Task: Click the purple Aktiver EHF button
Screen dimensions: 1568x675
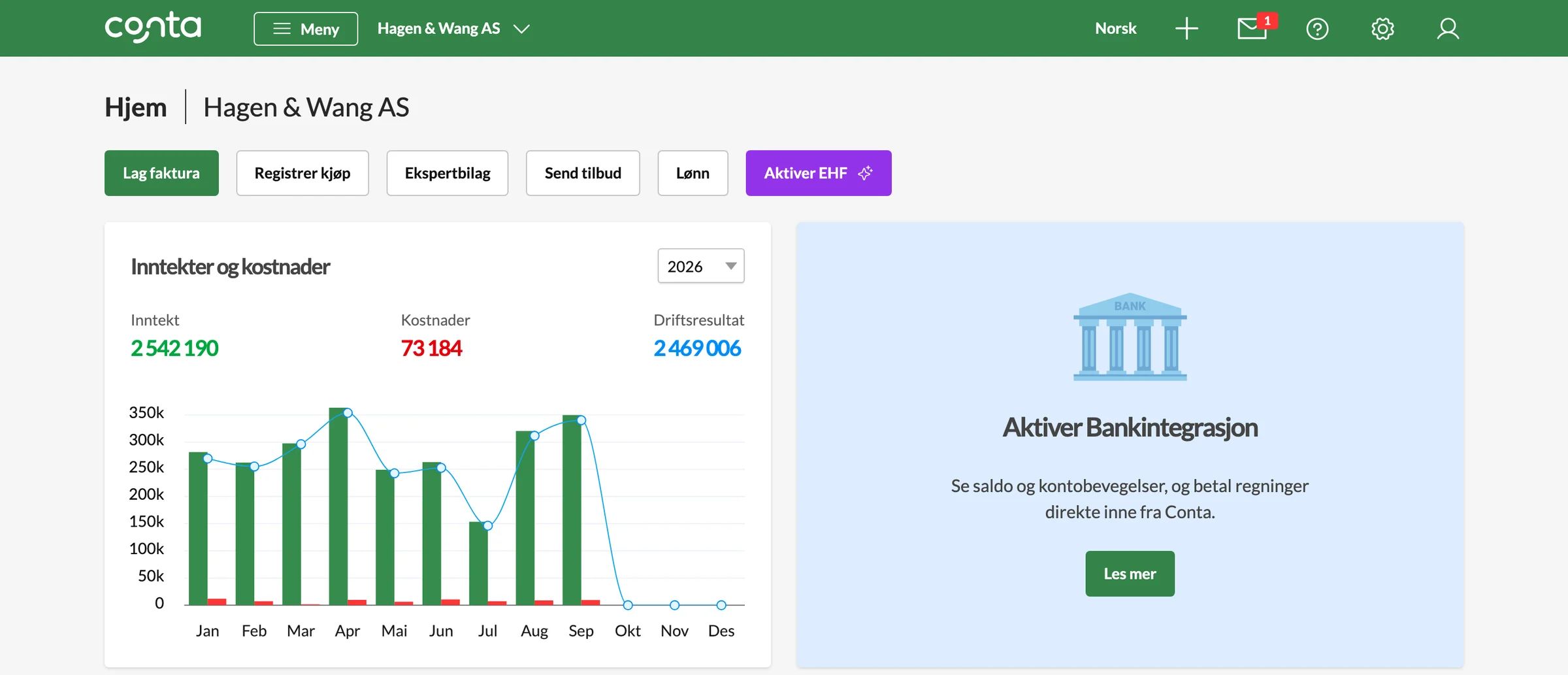Action: (x=819, y=173)
